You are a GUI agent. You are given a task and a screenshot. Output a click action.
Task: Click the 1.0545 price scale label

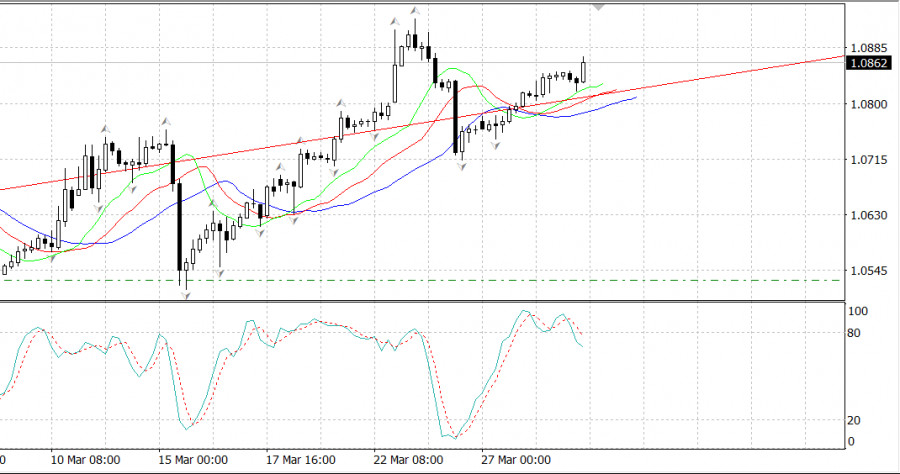click(x=869, y=271)
